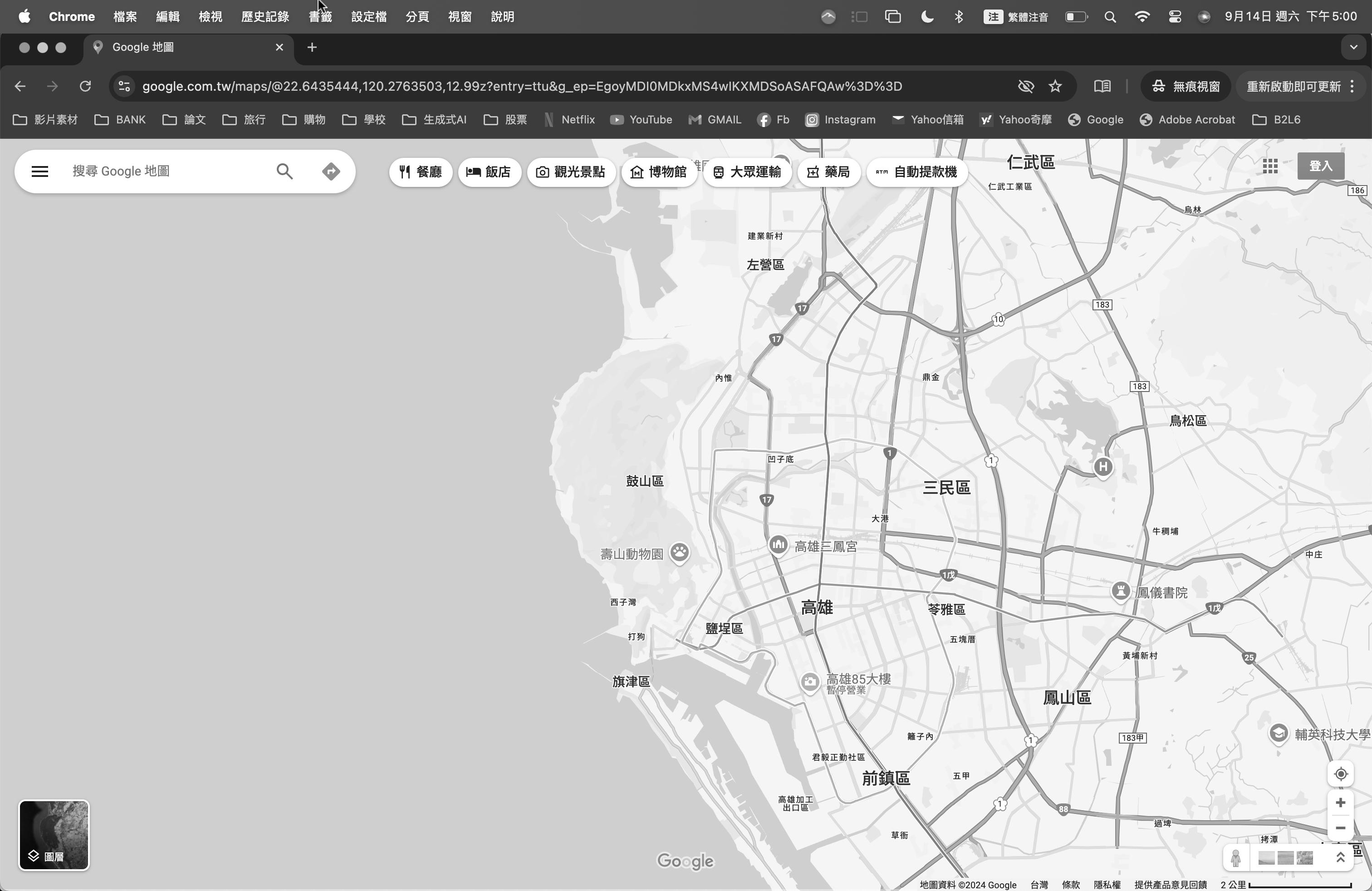1372x891 pixels.
Task: Open the 重新啟動即可更新 three-dot menu
Action: pyautogui.click(x=1352, y=87)
